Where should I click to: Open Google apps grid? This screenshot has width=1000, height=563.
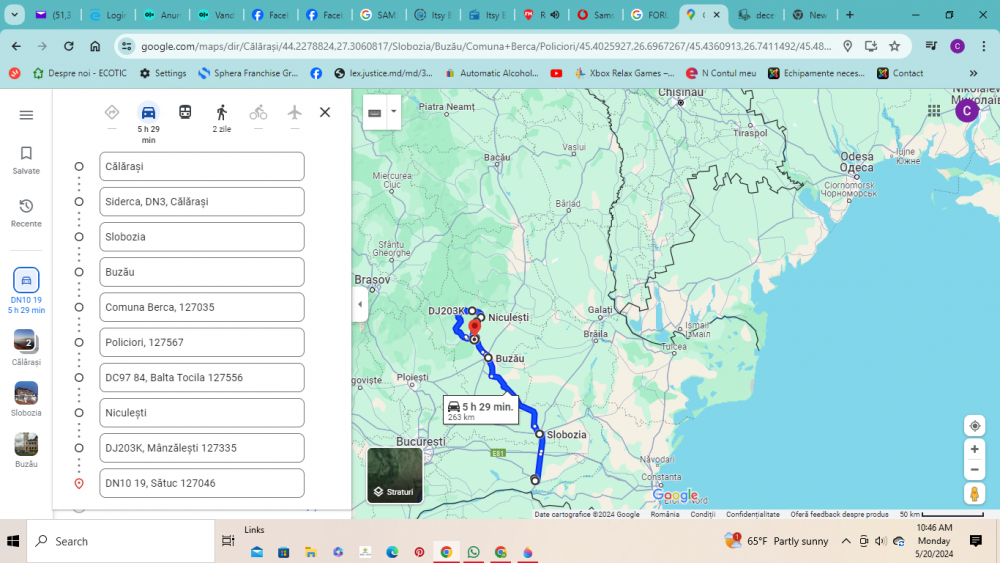pos(934,111)
